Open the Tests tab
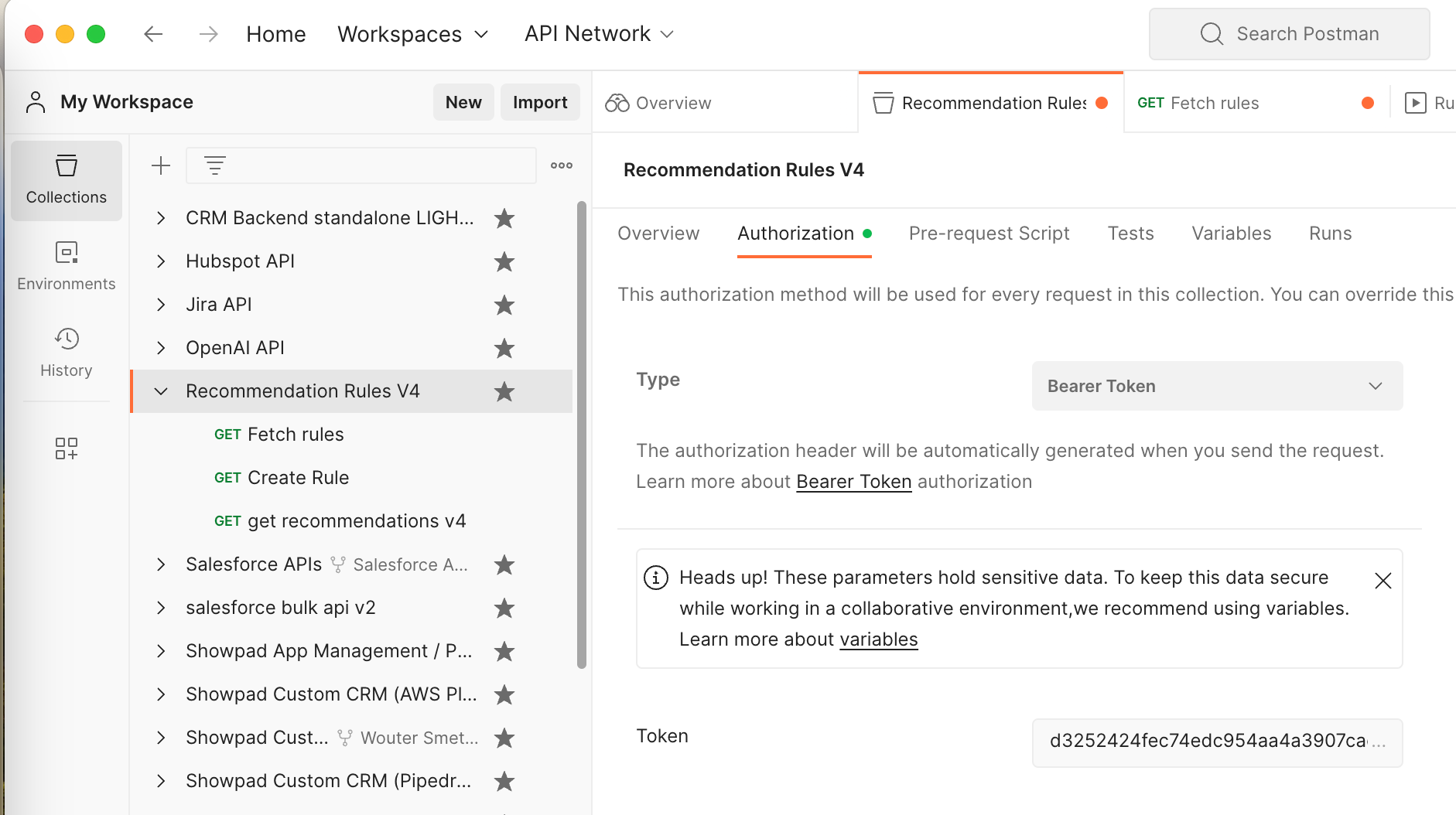This screenshot has height=815, width=1456. [1130, 234]
